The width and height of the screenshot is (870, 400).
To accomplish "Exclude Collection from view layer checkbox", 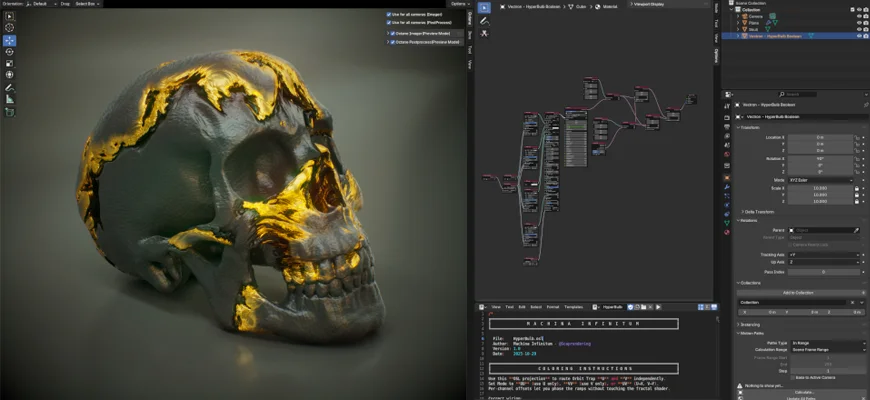I will 852,9.
